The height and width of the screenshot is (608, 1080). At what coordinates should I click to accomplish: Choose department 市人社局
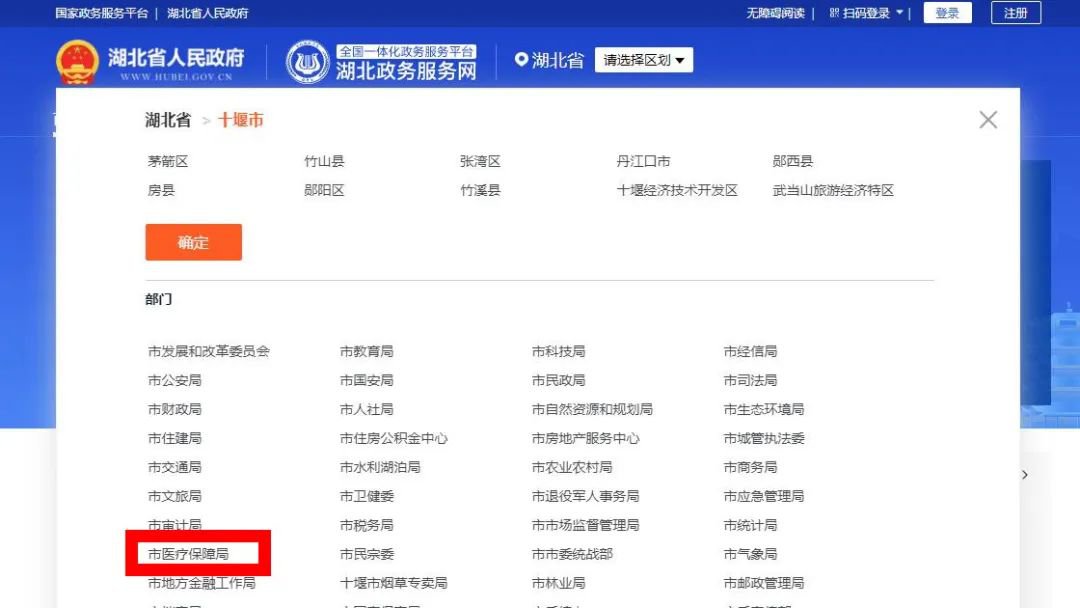tap(366, 409)
